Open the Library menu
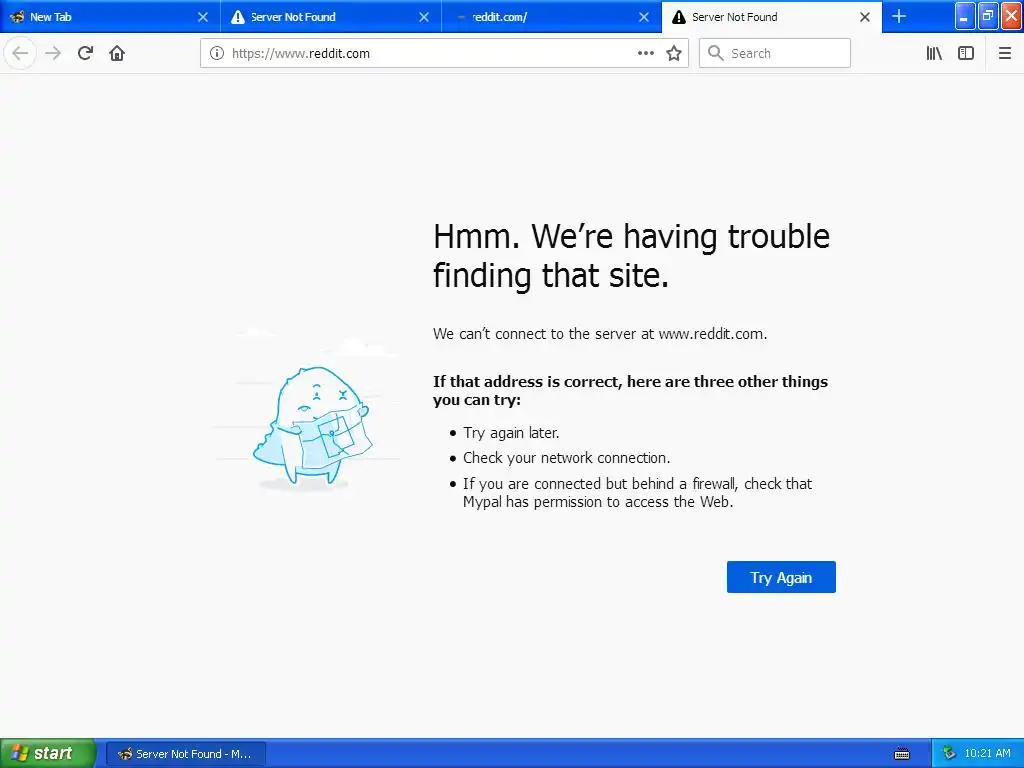1024x768 pixels. [934, 54]
